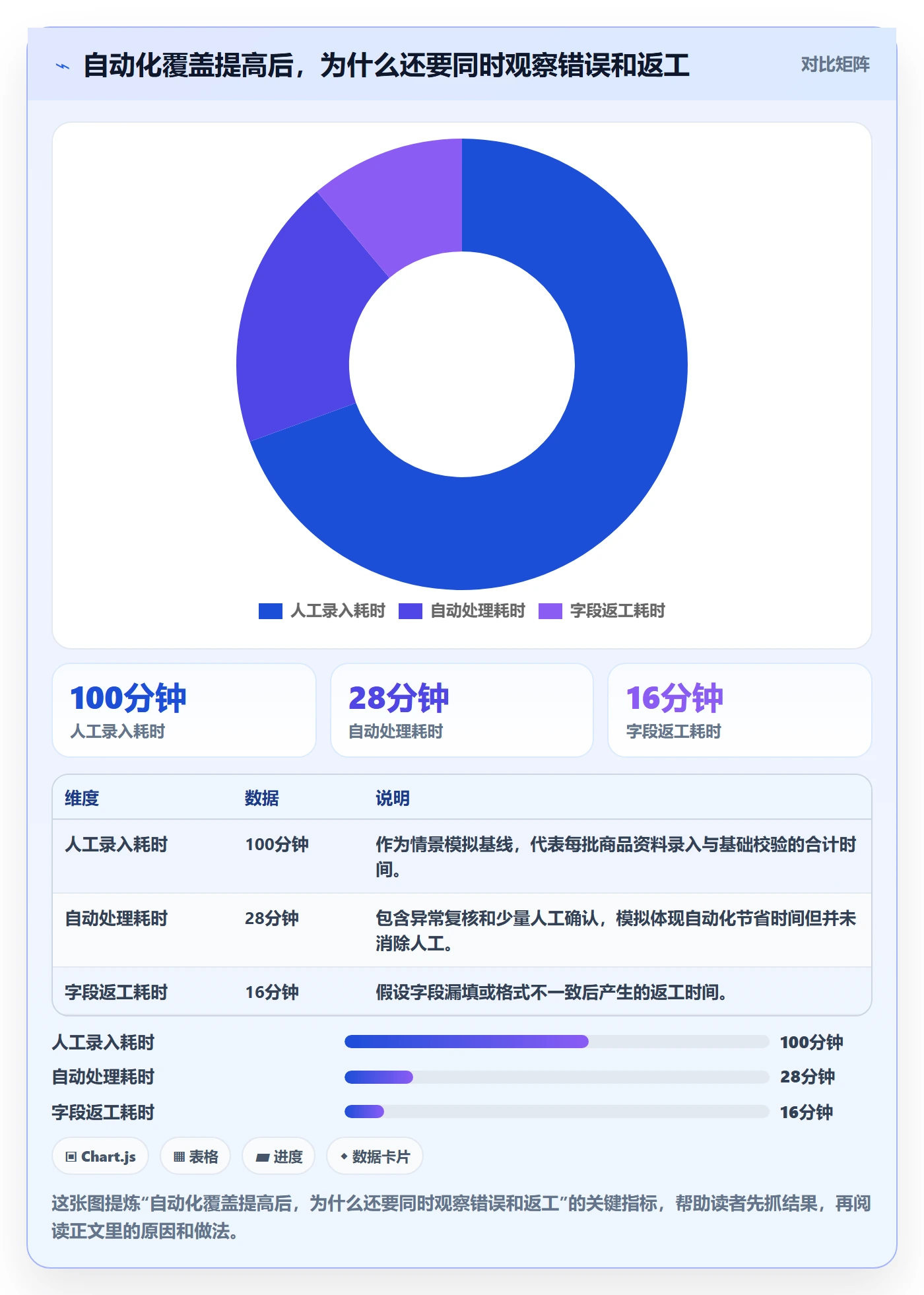Open the 28分钟 stat card
This screenshot has height=1295, width=924.
[462, 710]
